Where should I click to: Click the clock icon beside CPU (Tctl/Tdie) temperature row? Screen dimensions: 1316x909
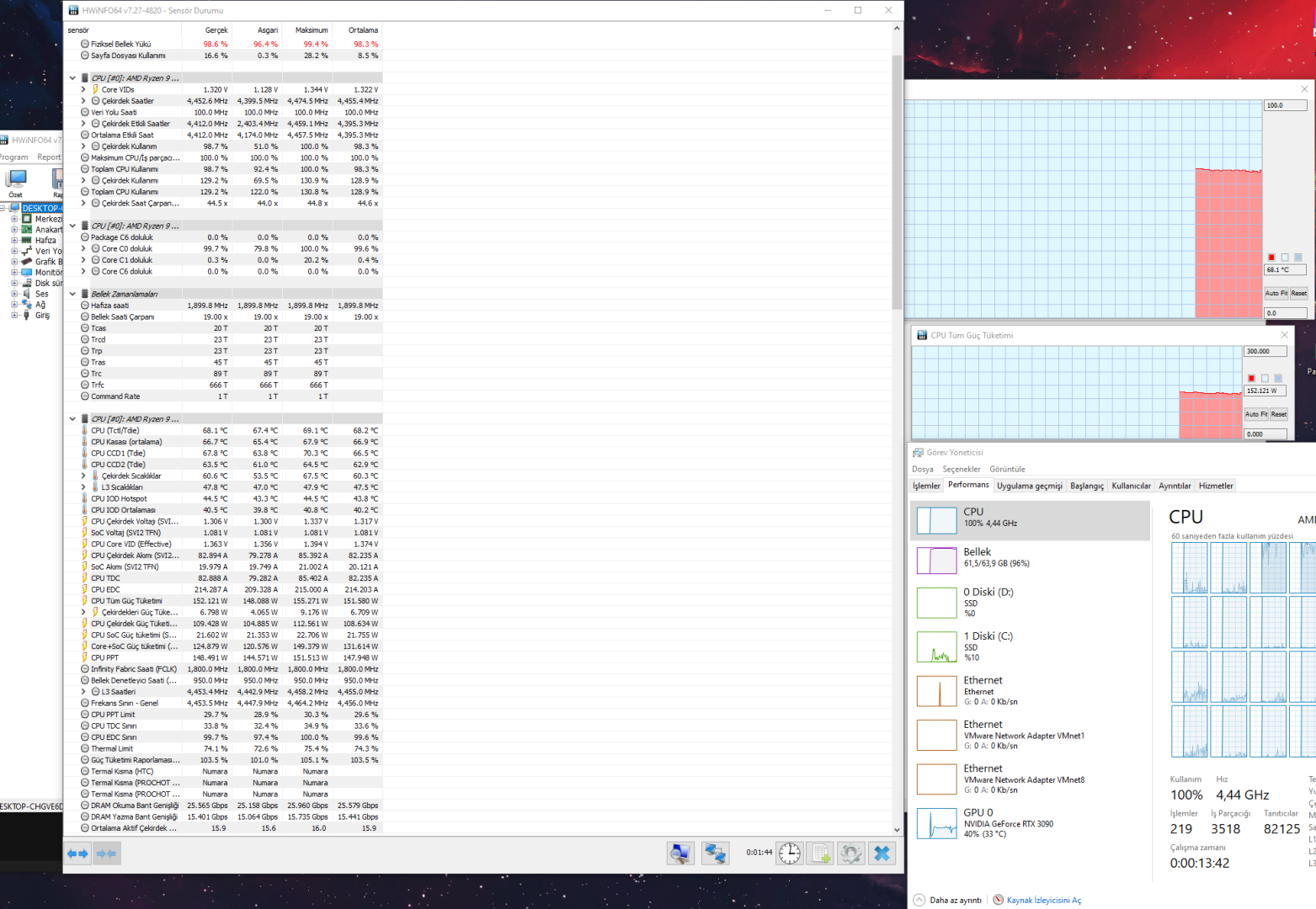tap(85, 430)
